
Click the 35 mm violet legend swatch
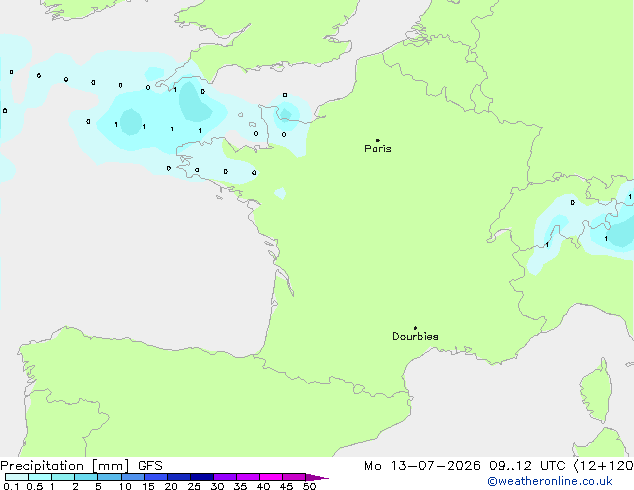coord(247,477)
